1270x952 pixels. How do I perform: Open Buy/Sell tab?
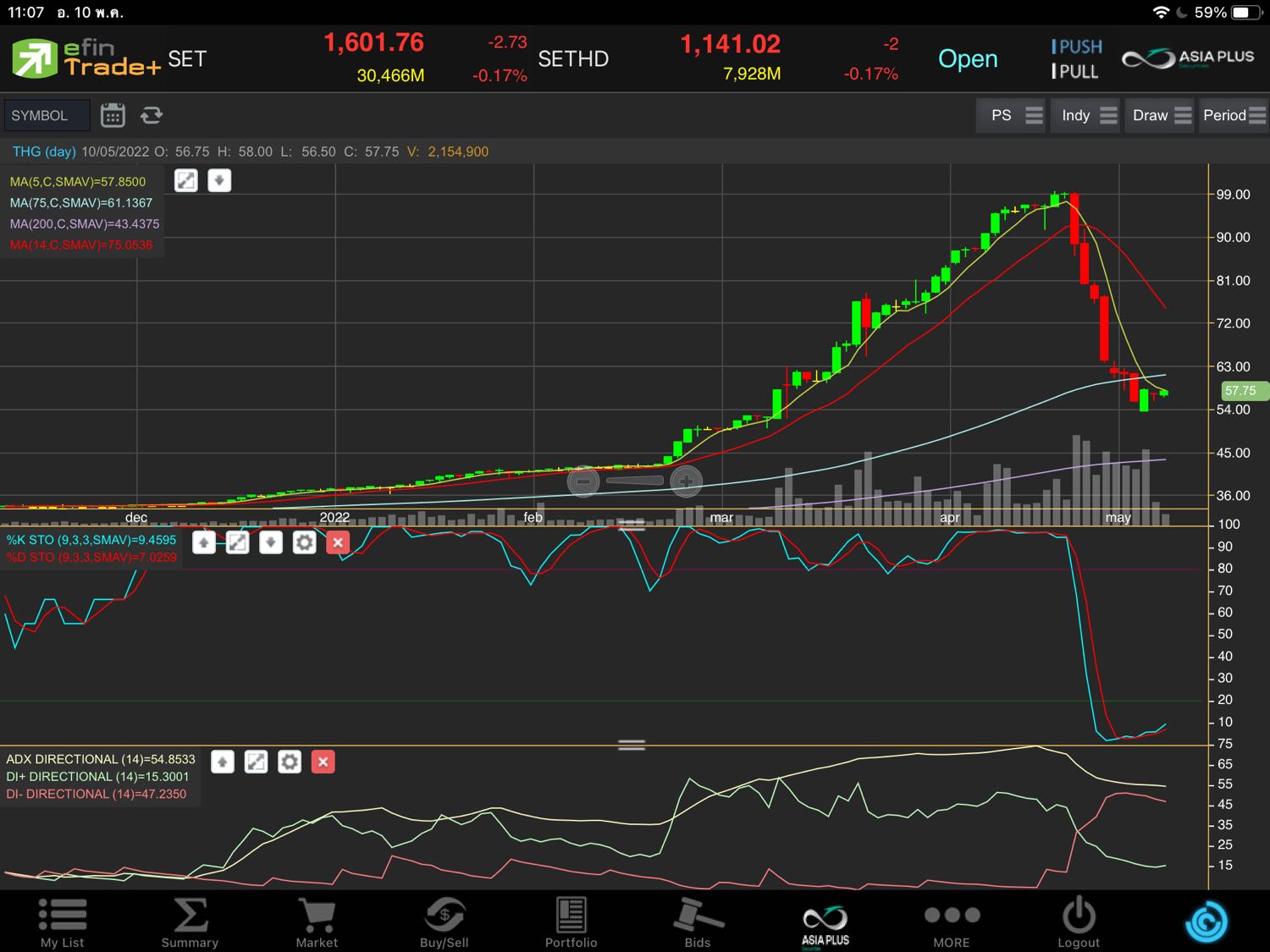point(444,922)
